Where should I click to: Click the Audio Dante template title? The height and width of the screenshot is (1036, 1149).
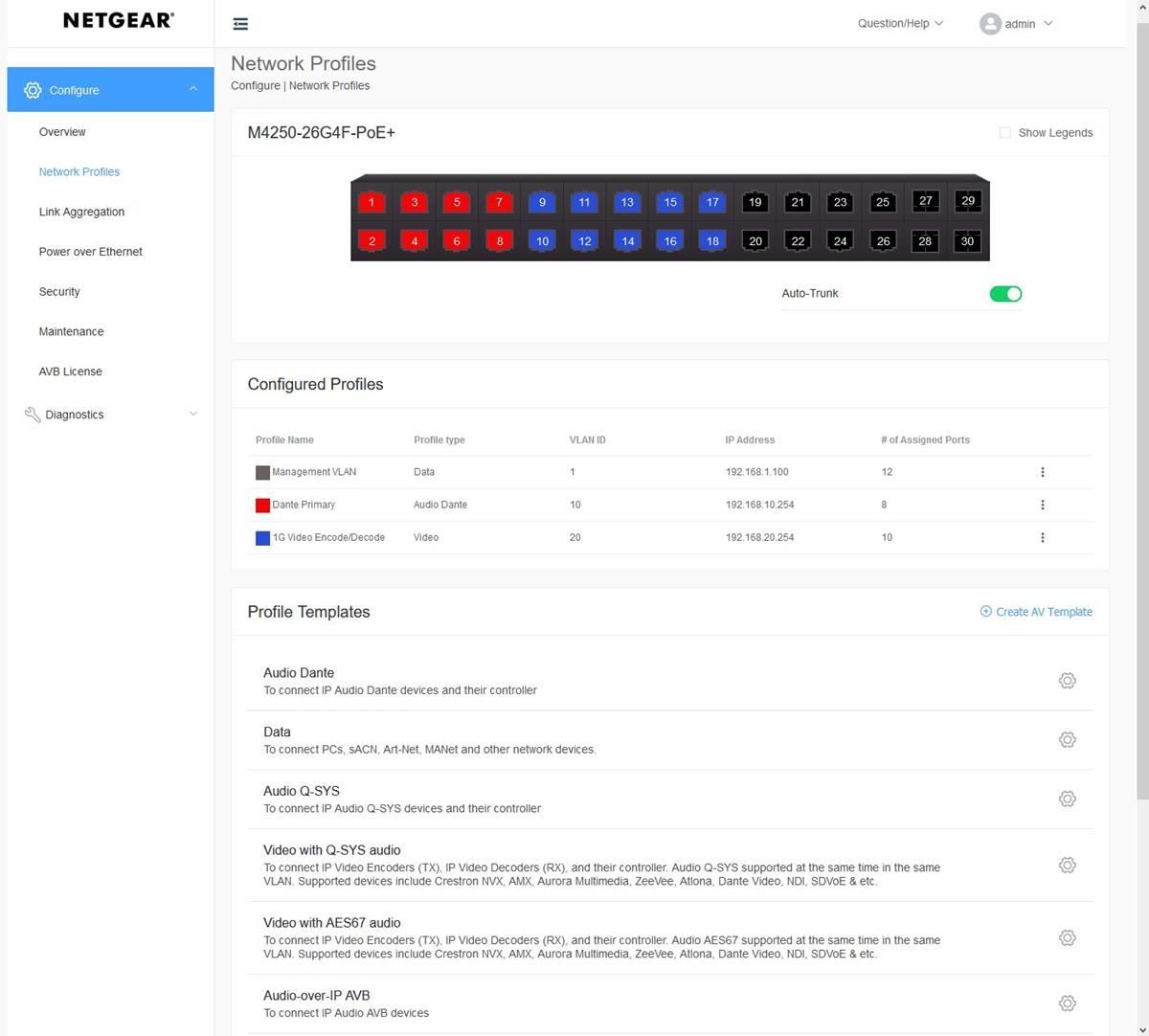(x=299, y=673)
